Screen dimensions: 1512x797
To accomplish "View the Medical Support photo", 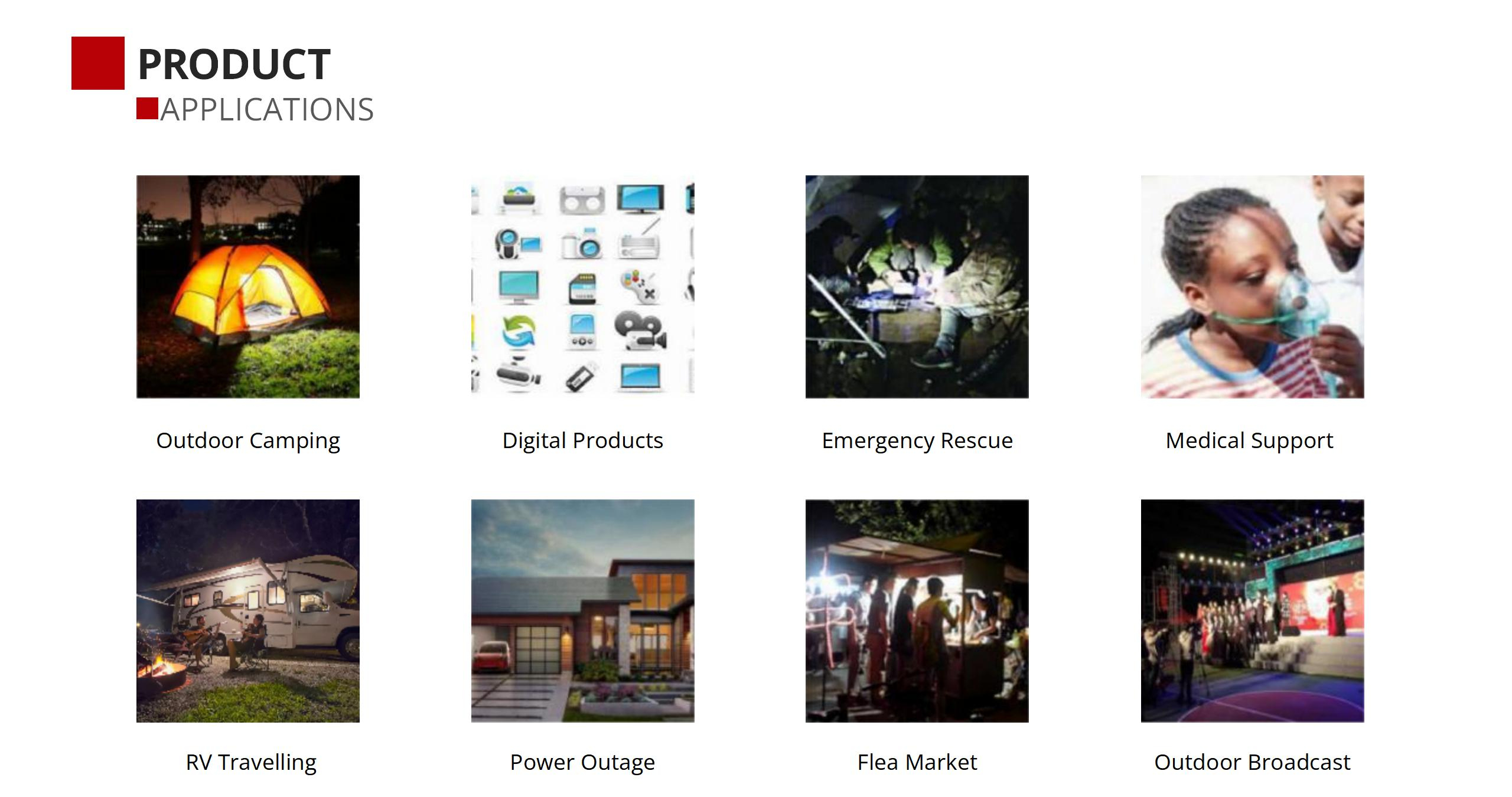I will (1253, 286).
